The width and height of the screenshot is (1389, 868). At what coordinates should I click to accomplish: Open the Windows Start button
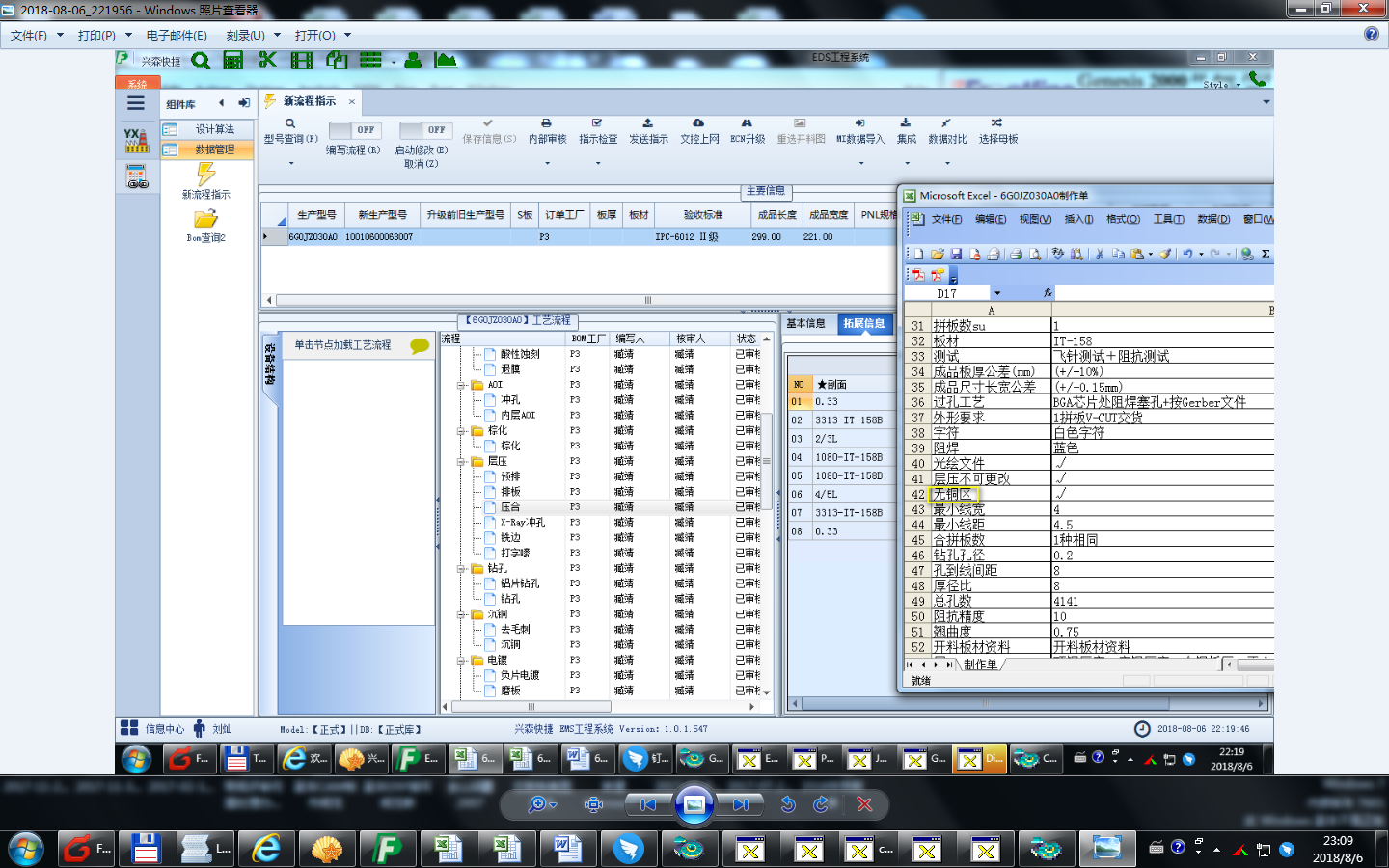click(26, 850)
